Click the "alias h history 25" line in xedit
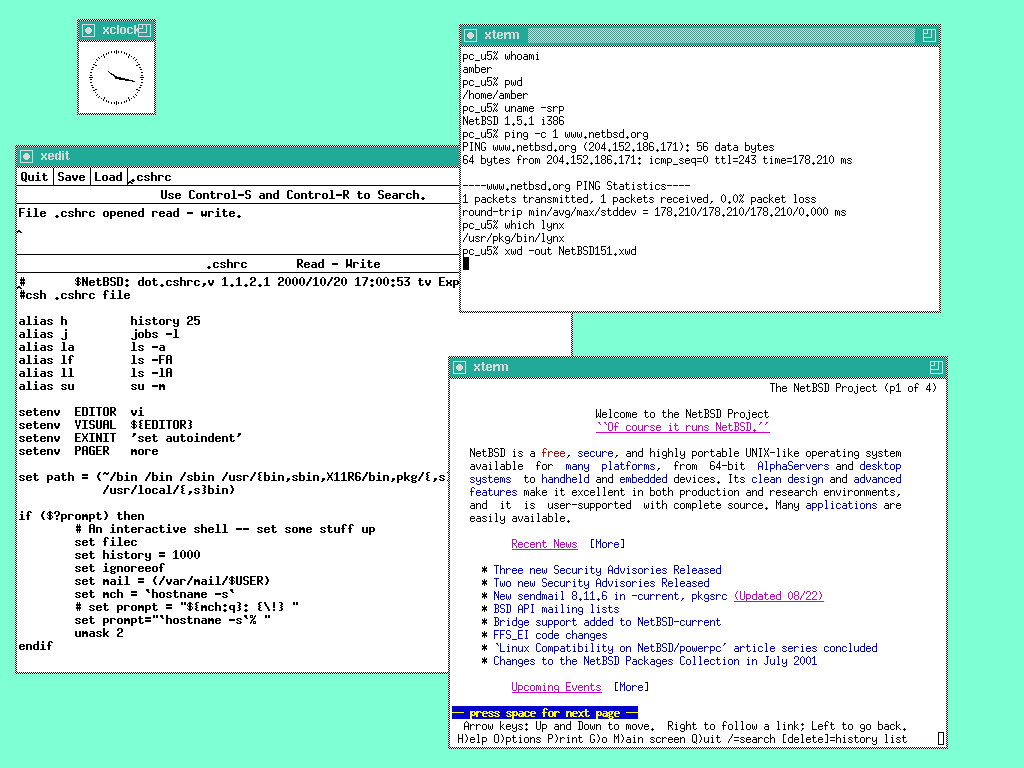The height and width of the screenshot is (768, 1024). pyautogui.click(x=109, y=321)
